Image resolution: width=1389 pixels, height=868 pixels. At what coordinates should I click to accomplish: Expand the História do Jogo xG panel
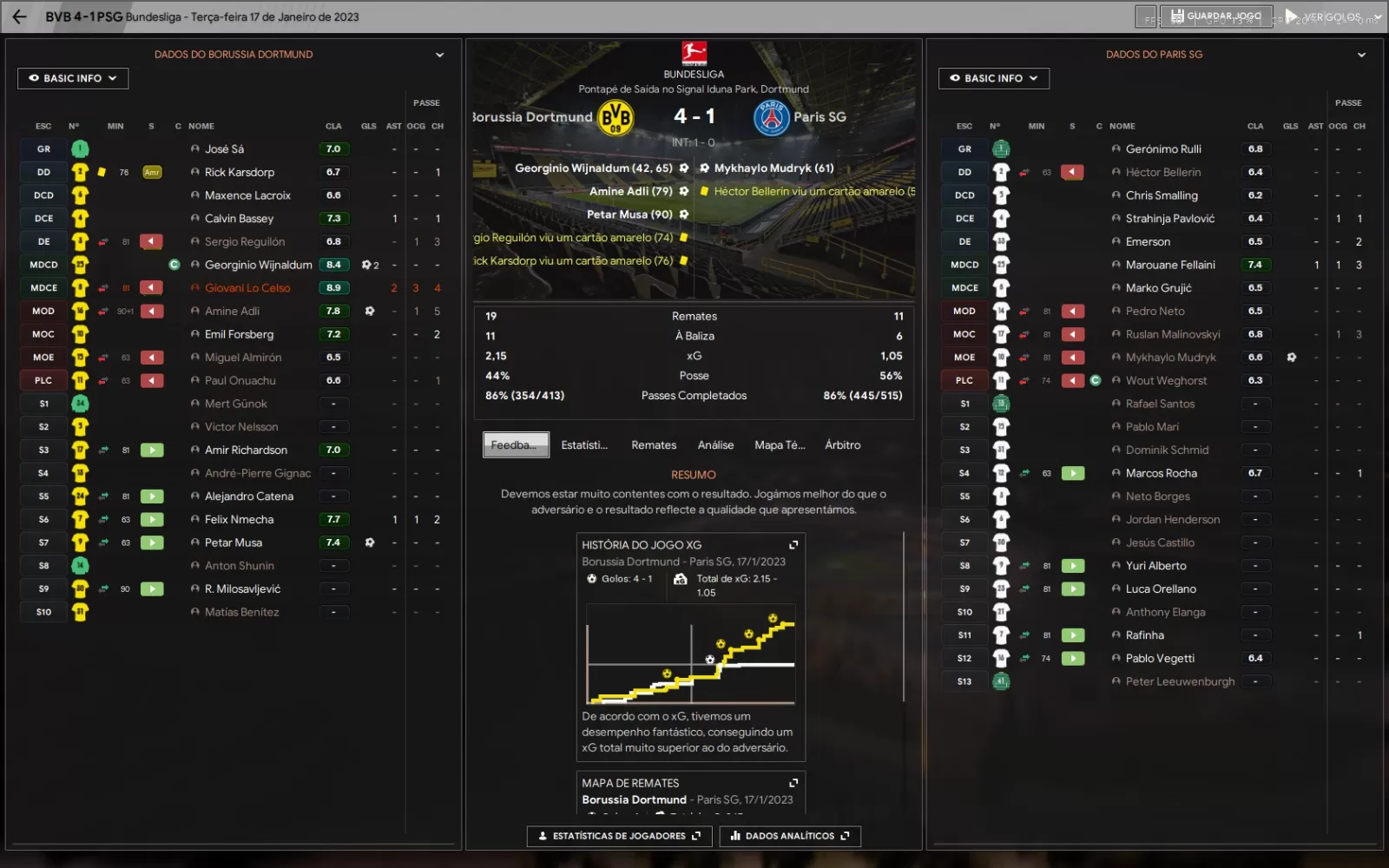[793, 545]
